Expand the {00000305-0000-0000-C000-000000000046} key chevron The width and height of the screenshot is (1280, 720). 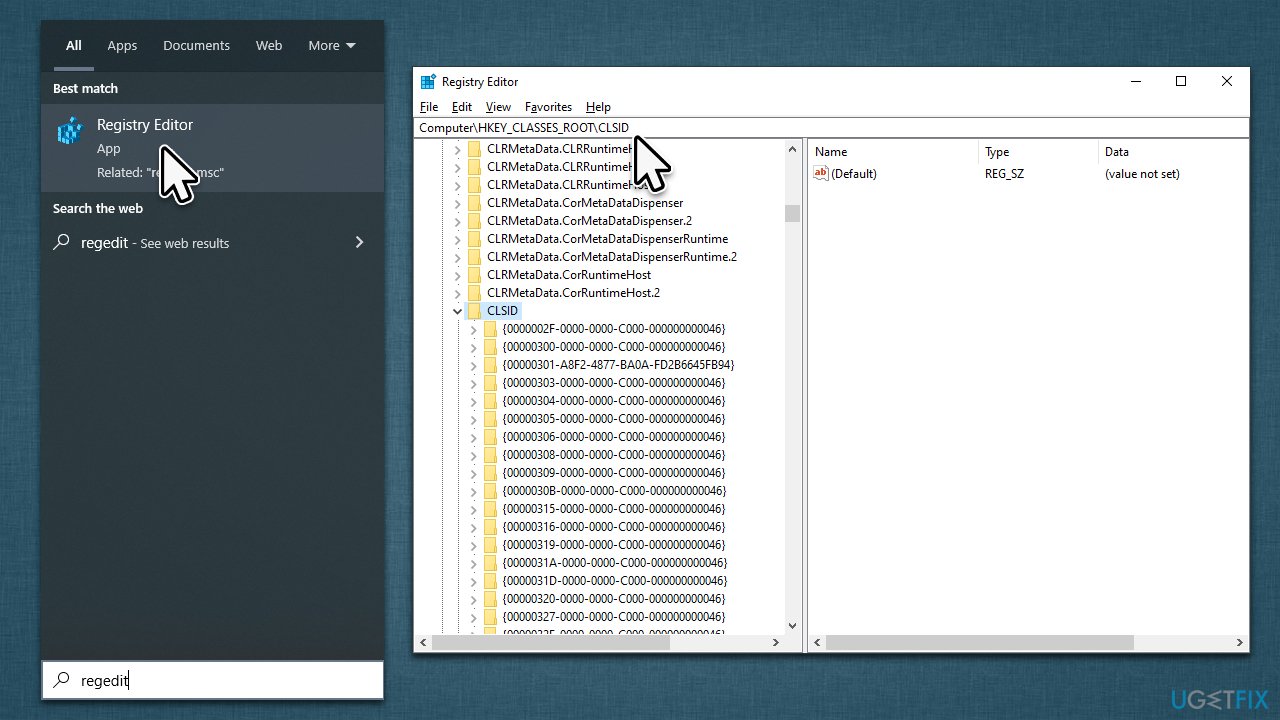tap(474, 419)
